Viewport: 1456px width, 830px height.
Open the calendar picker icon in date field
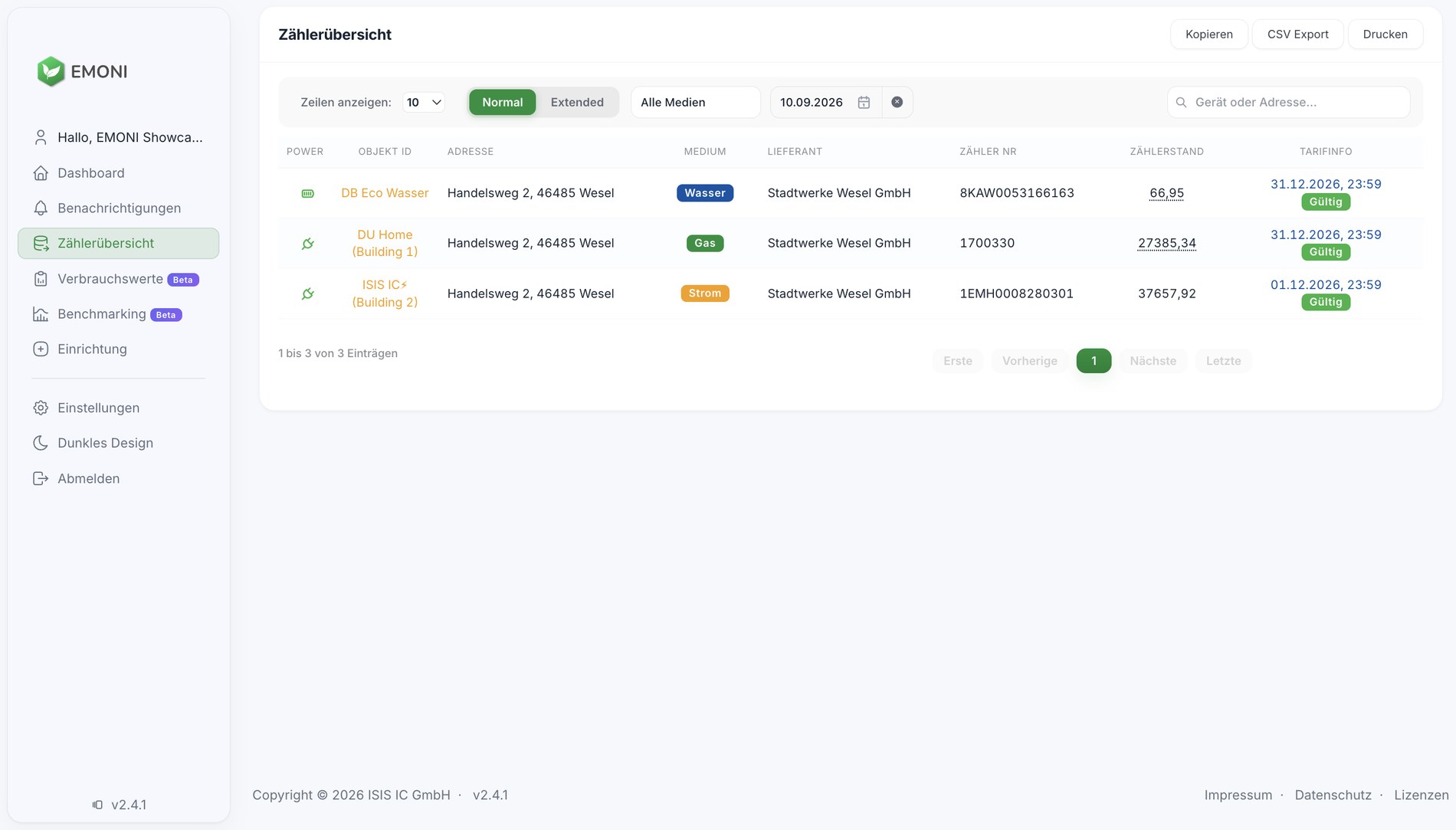pyautogui.click(x=864, y=103)
